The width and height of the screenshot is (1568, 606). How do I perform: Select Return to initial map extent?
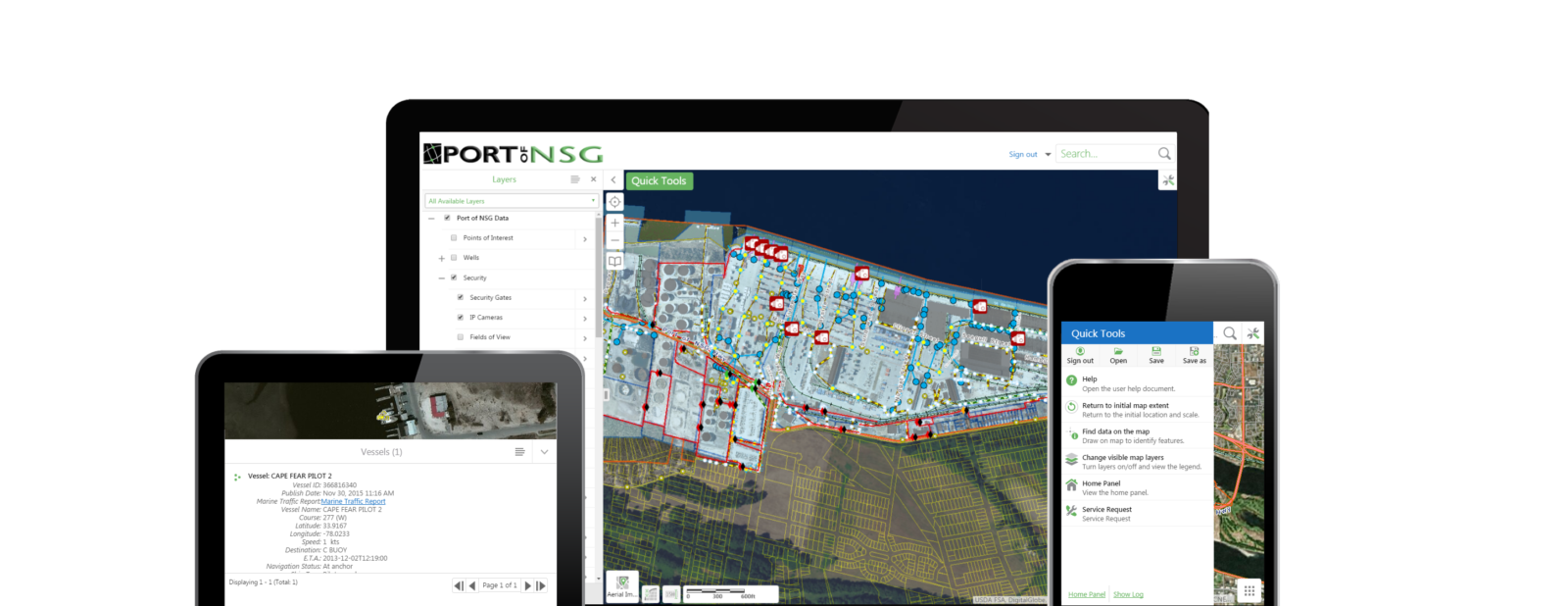point(1138,410)
